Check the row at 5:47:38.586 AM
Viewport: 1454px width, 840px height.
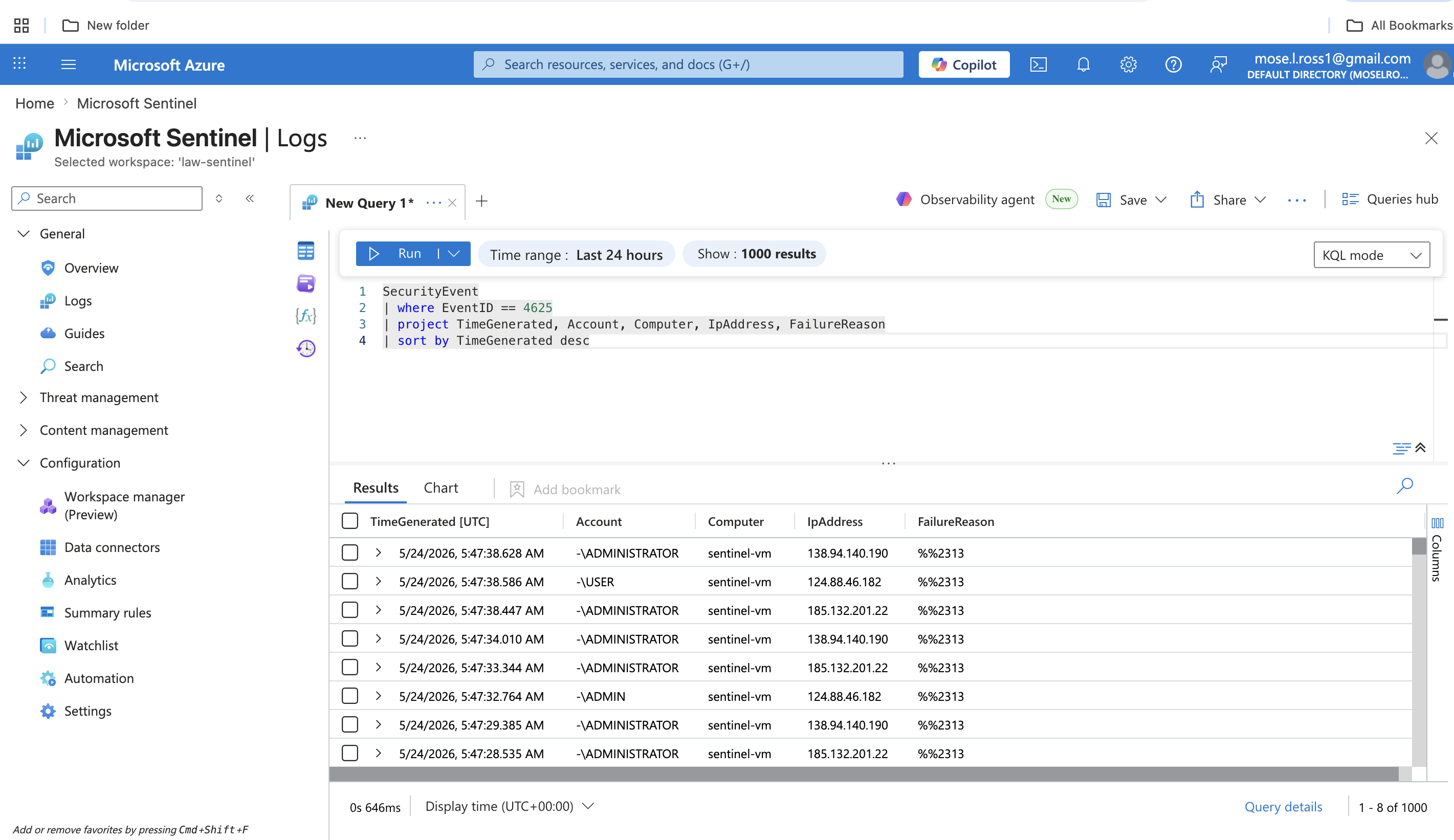[349, 581]
